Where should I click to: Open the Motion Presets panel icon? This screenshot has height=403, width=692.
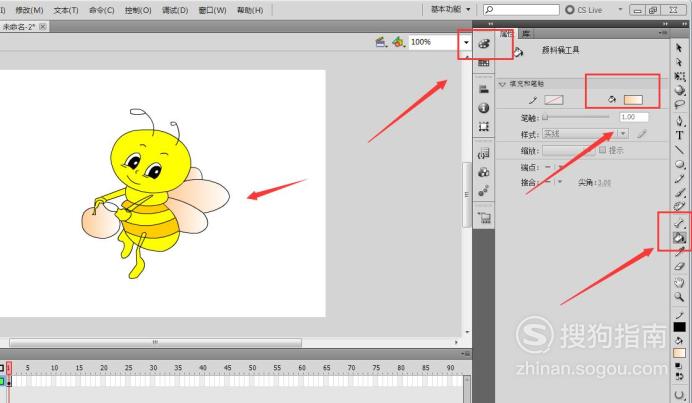pos(484,191)
